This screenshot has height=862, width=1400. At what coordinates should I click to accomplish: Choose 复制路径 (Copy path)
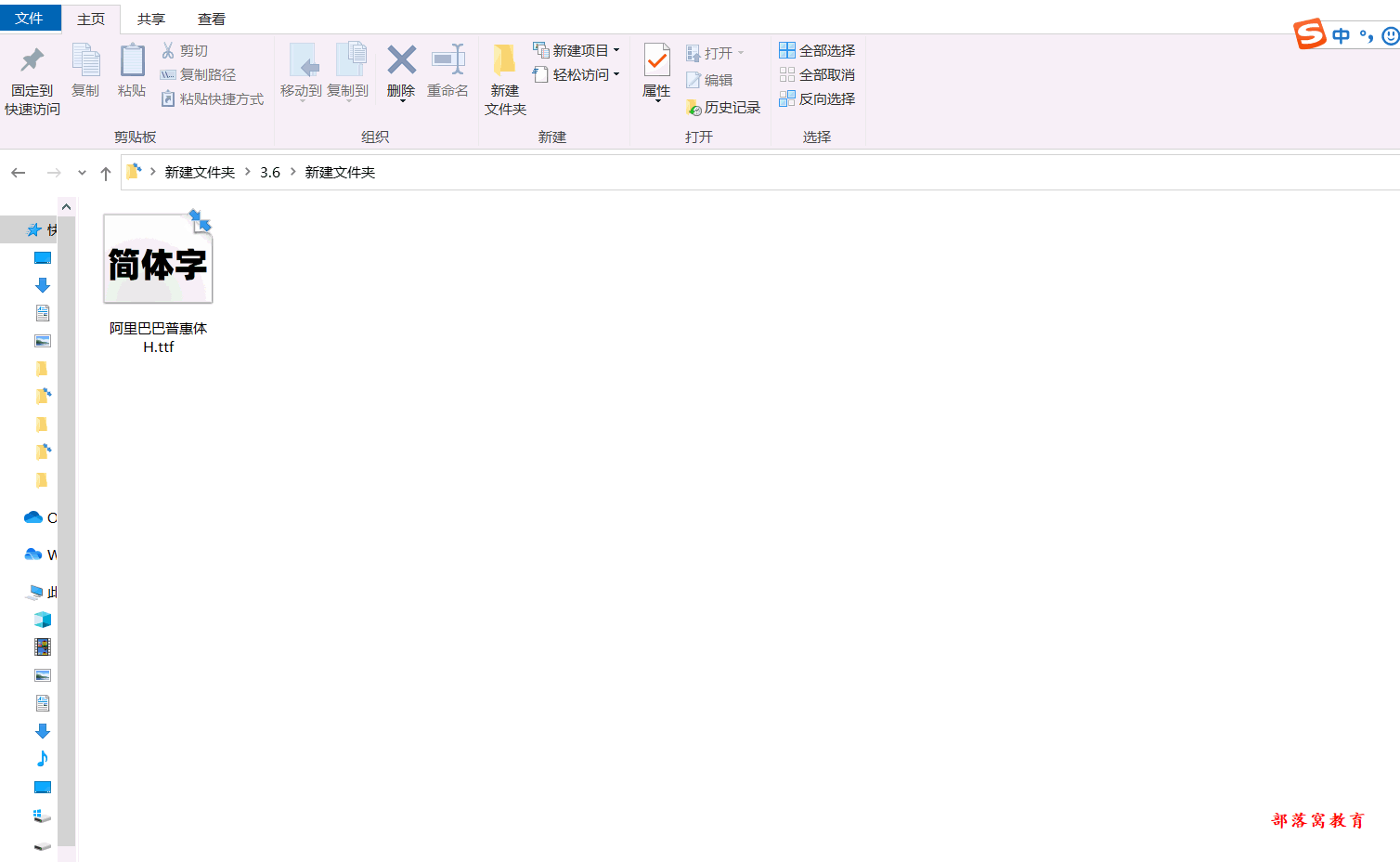tap(198, 74)
